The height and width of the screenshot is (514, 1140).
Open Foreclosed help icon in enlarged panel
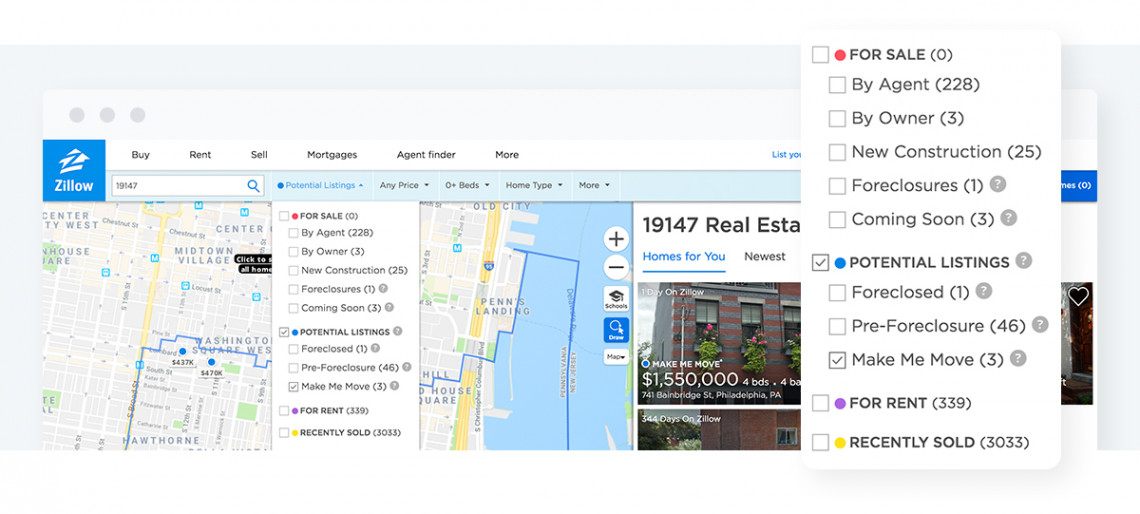click(984, 291)
